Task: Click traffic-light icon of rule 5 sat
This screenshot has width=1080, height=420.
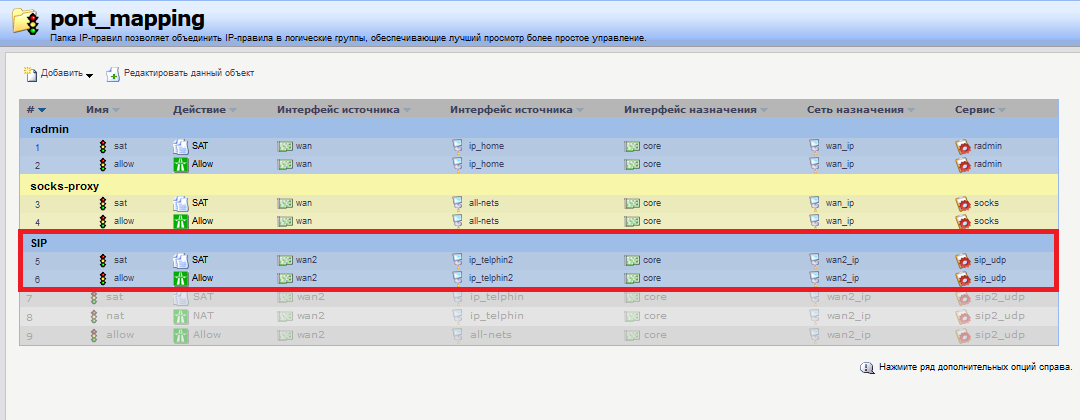Action: [103, 261]
